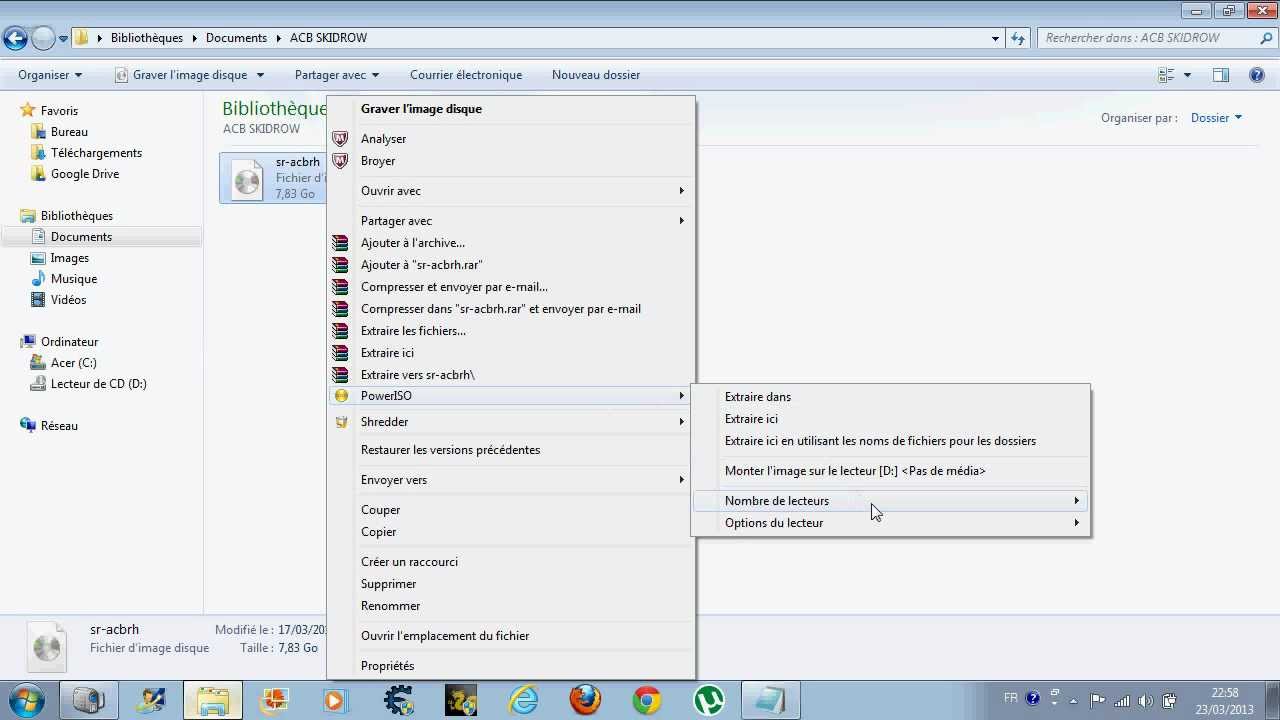Click the volume icon in the system tray

click(1145, 700)
